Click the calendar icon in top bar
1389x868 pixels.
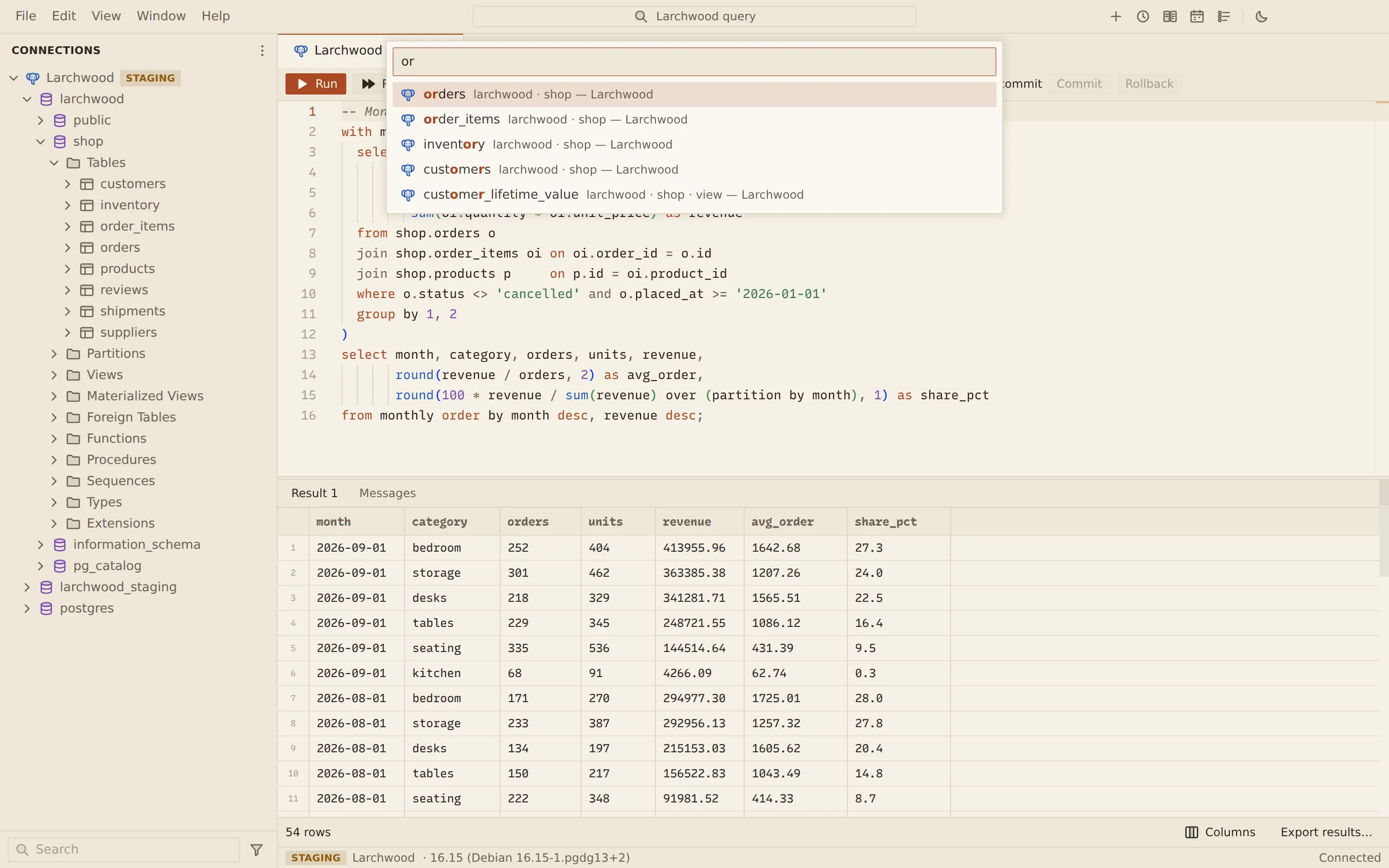[x=1197, y=17]
